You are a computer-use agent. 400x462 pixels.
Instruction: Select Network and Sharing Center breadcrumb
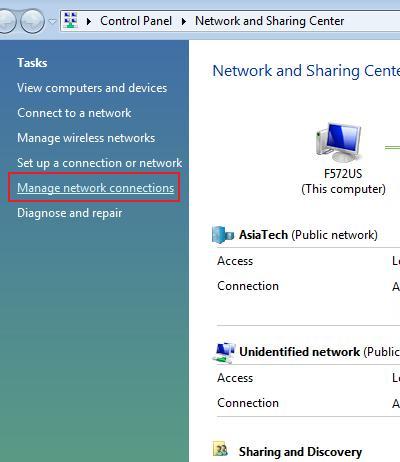click(x=269, y=21)
